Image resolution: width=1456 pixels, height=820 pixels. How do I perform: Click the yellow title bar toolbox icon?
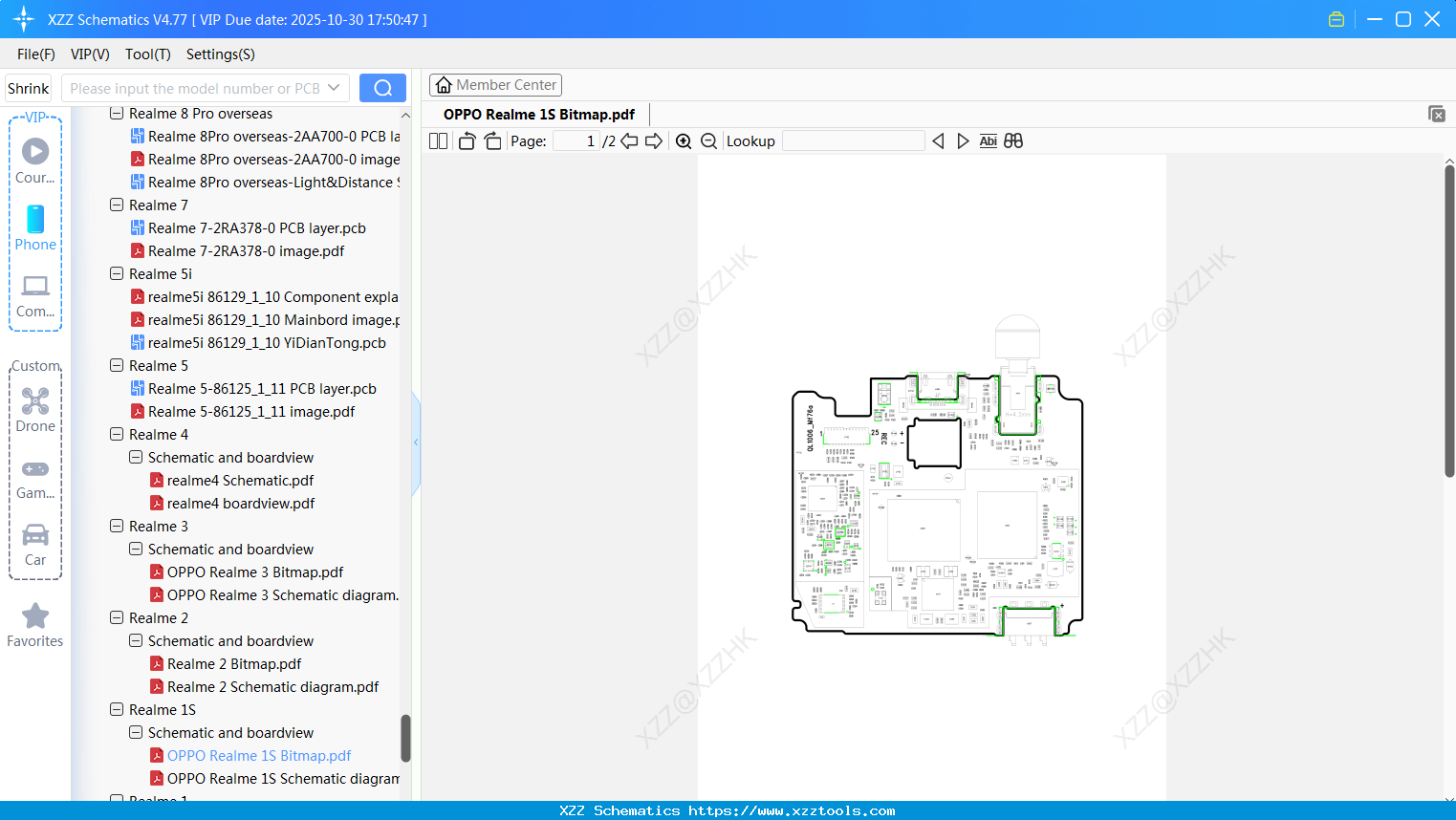1336,19
